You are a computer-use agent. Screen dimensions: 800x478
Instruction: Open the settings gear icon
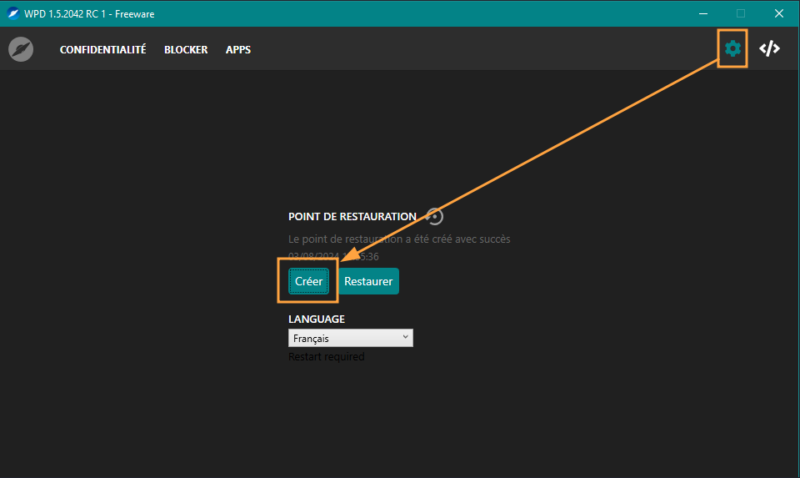733,48
